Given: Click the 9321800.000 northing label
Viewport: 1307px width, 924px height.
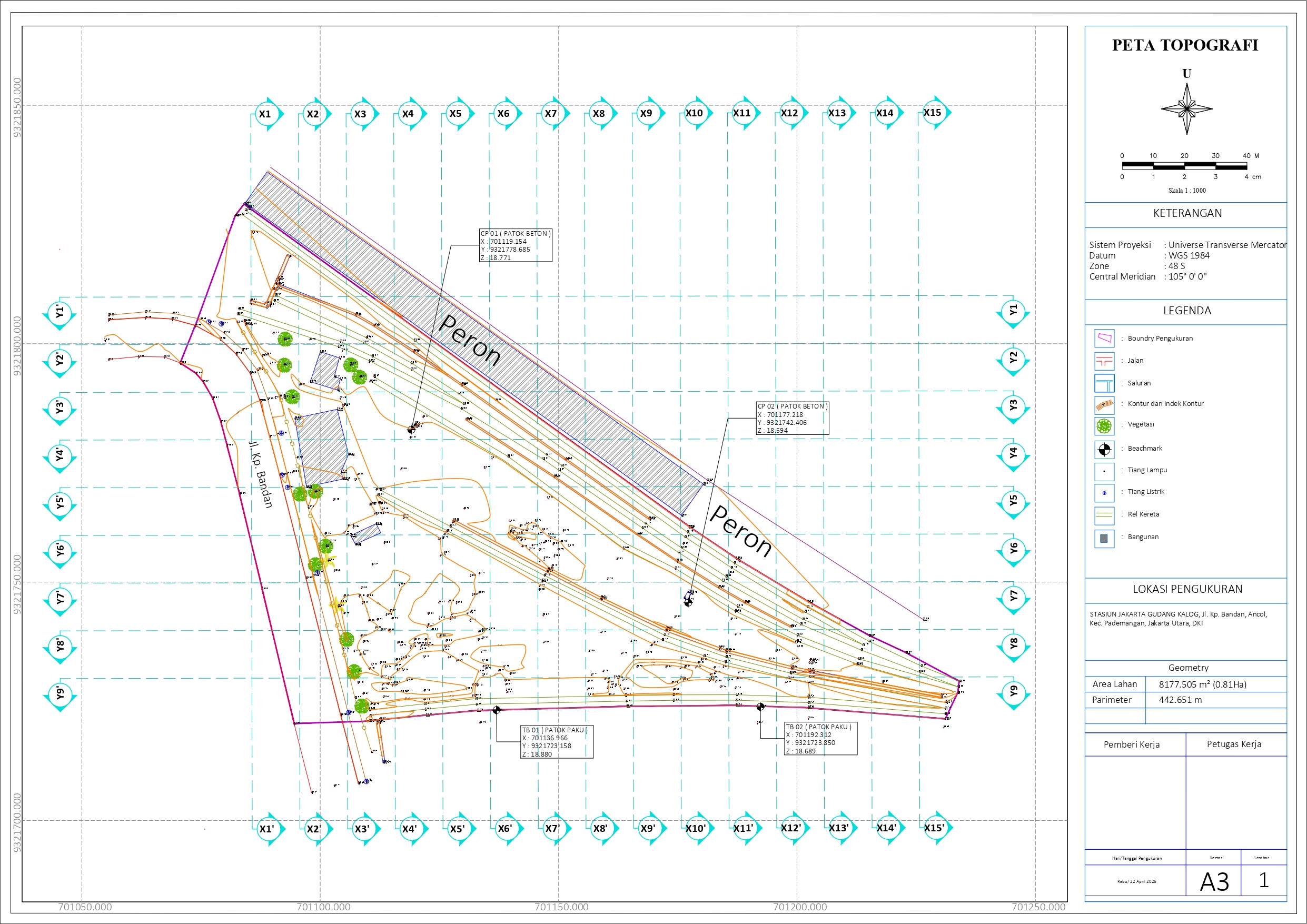Looking at the screenshot, I should tap(17, 345).
